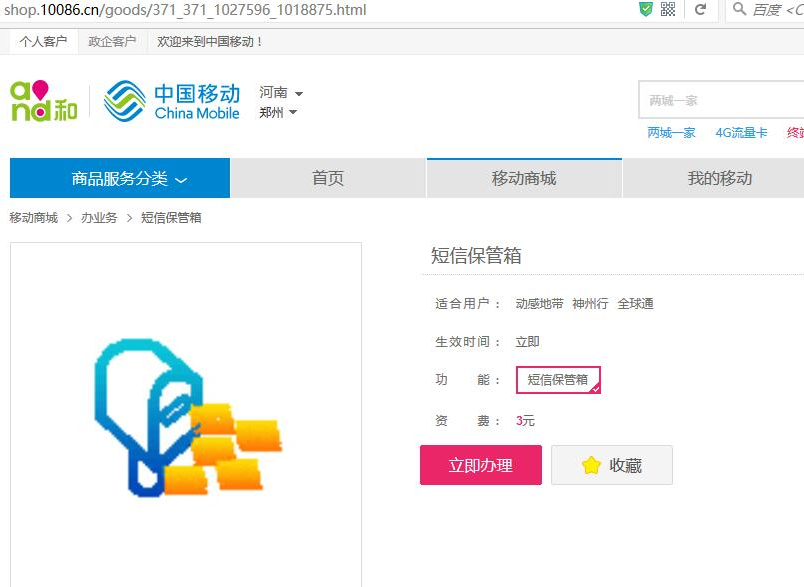The width and height of the screenshot is (804, 587).
Task: Click the yellow star on 收藏 button
Action: [x=591, y=465]
